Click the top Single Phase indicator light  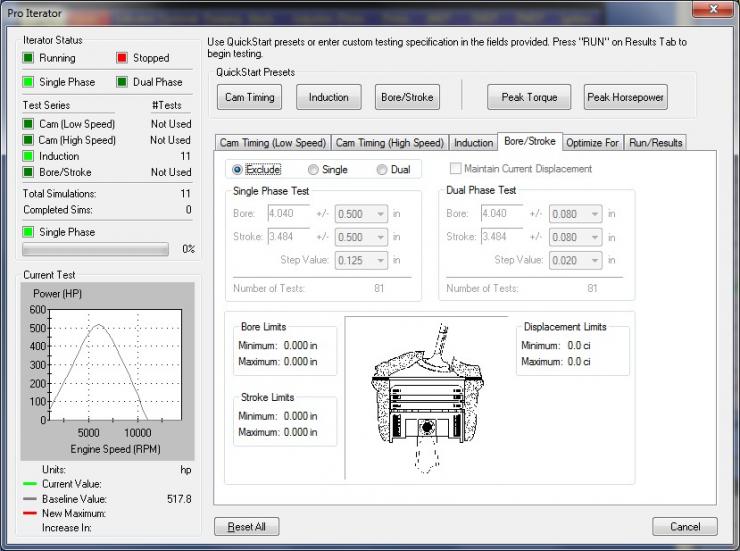(x=28, y=82)
